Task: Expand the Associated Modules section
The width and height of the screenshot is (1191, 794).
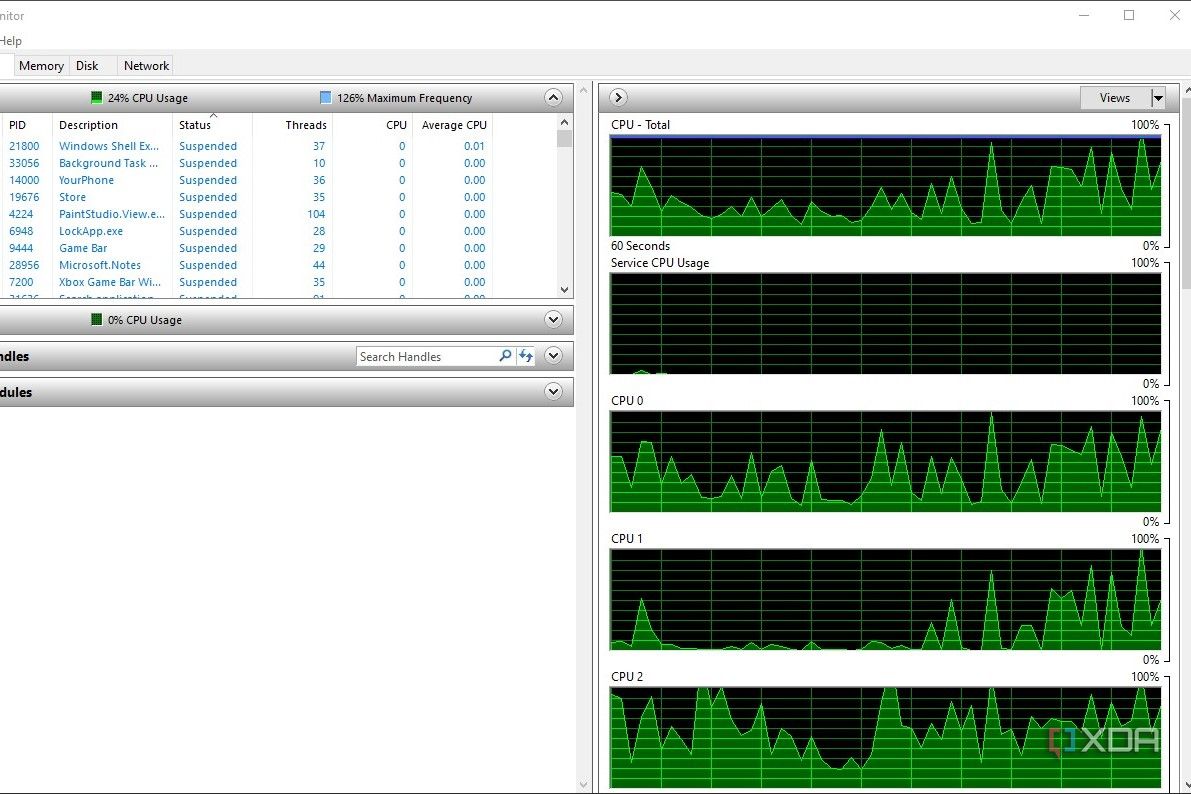Action: (553, 392)
